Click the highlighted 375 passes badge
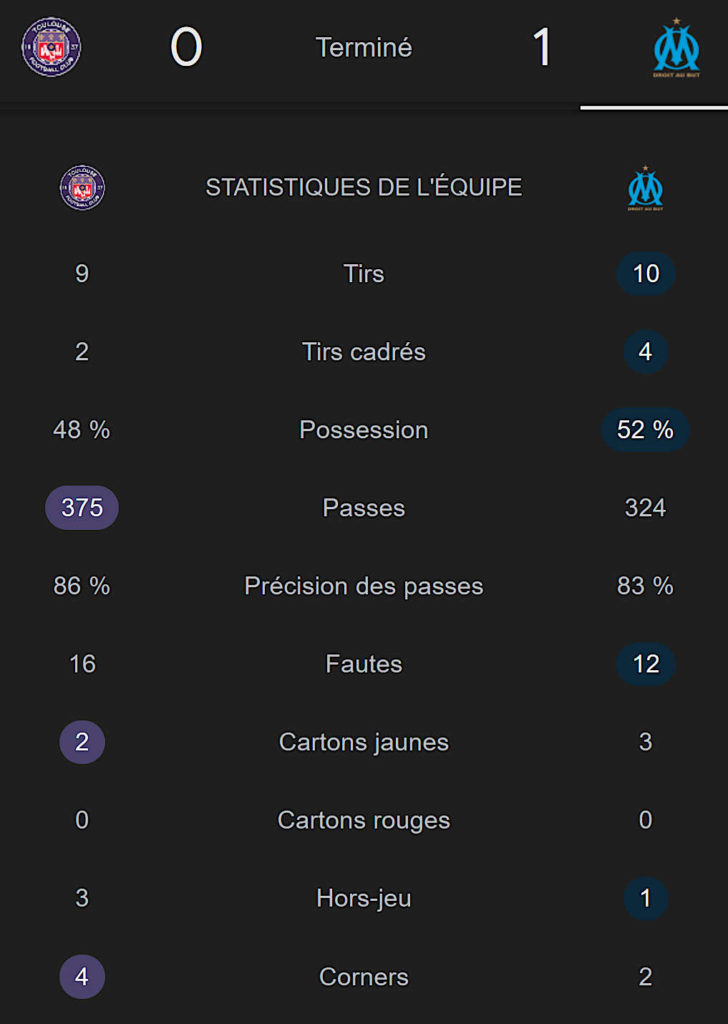 [x=82, y=508]
